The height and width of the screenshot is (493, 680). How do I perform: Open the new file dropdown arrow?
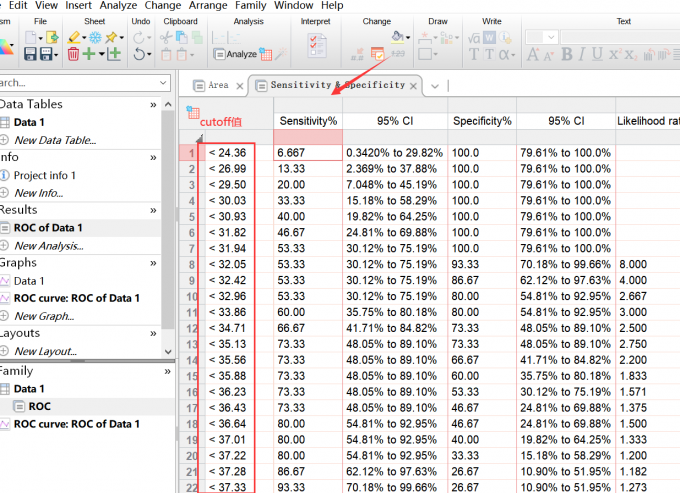(x=40, y=38)
